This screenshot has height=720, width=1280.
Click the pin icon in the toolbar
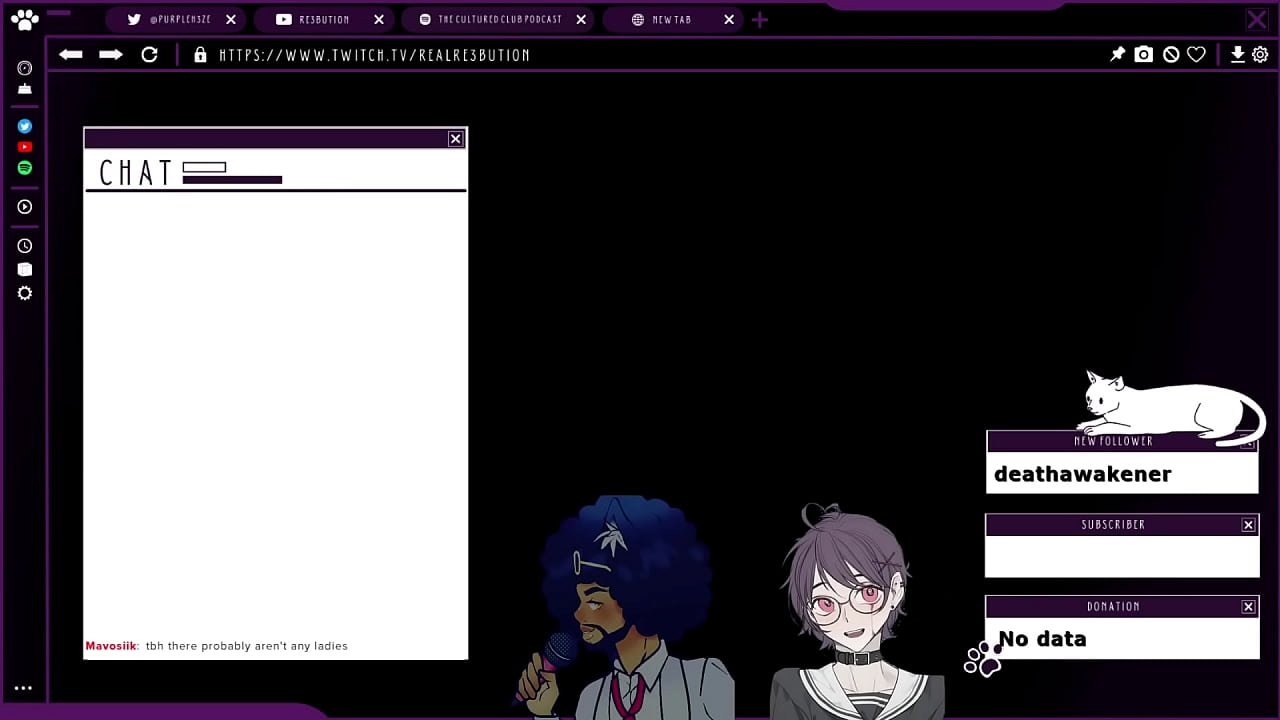click(x=1117, y=55)
